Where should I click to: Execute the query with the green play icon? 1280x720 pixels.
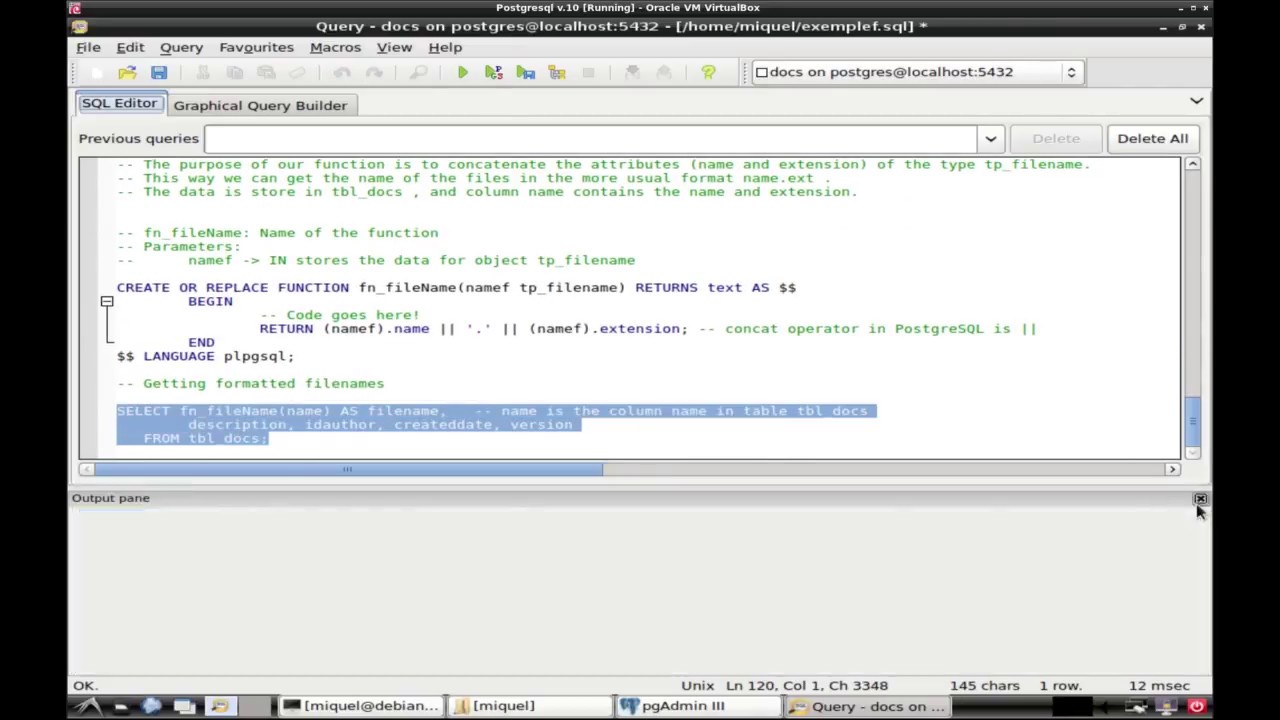click(462, 72)
